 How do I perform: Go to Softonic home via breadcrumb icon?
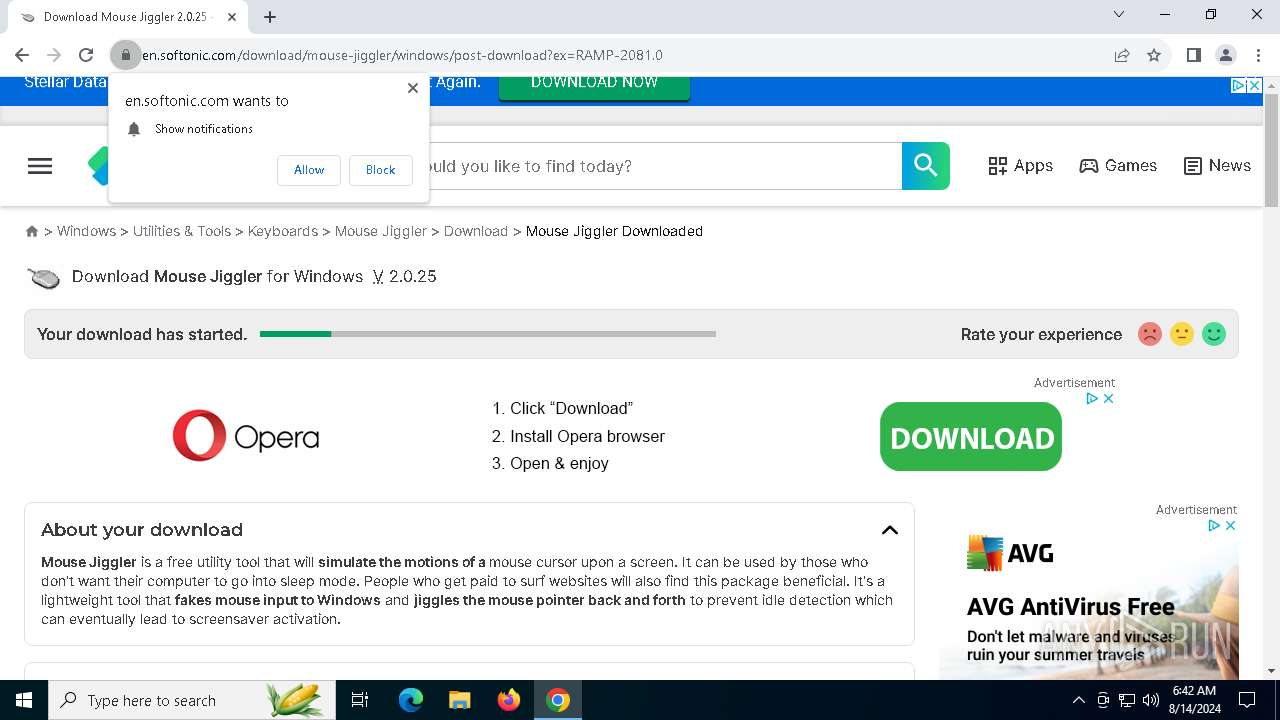tap(32, 231)
